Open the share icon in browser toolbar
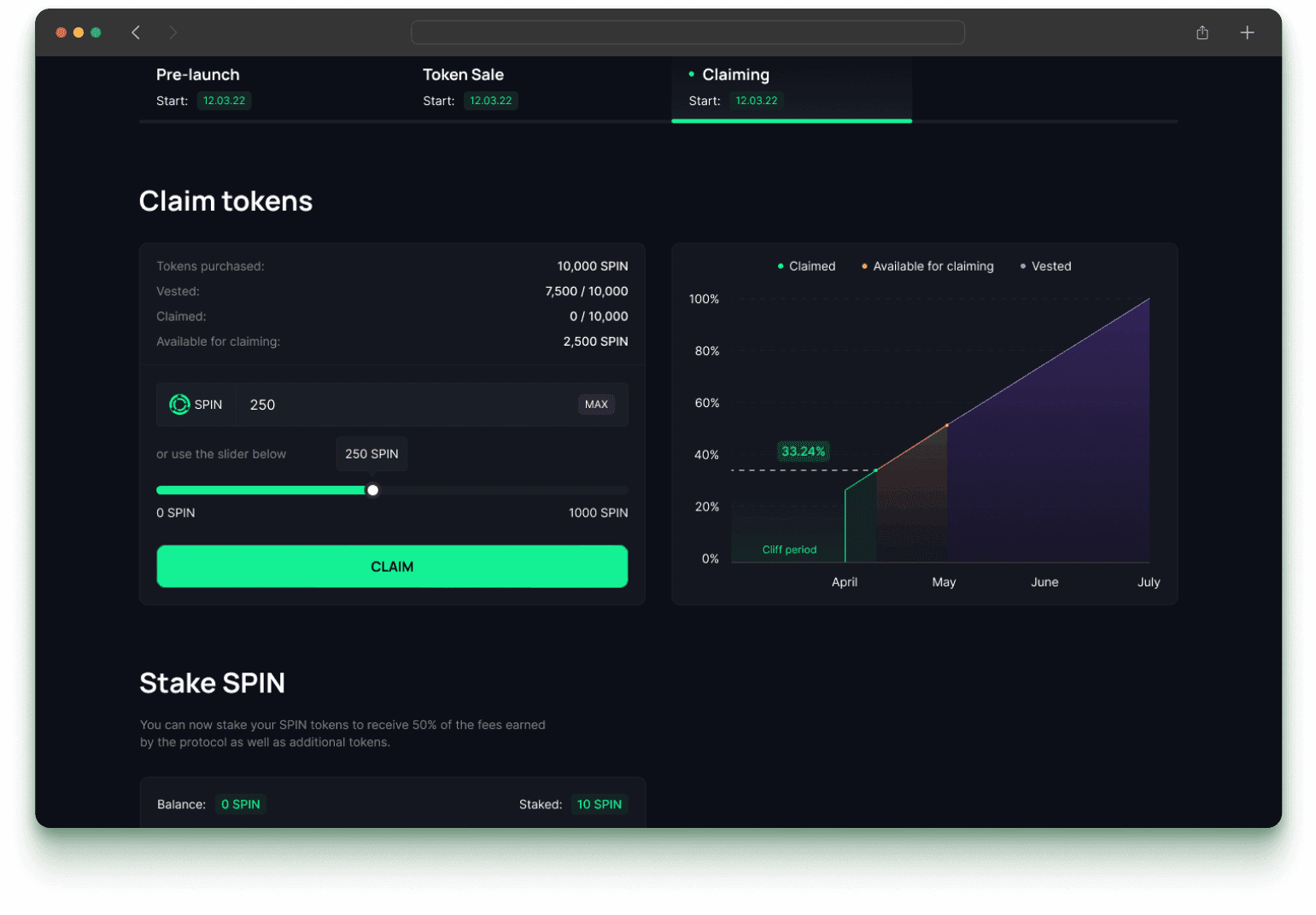The width and height of the screenshot is (1316, 915). click(x=1202, y=32)
